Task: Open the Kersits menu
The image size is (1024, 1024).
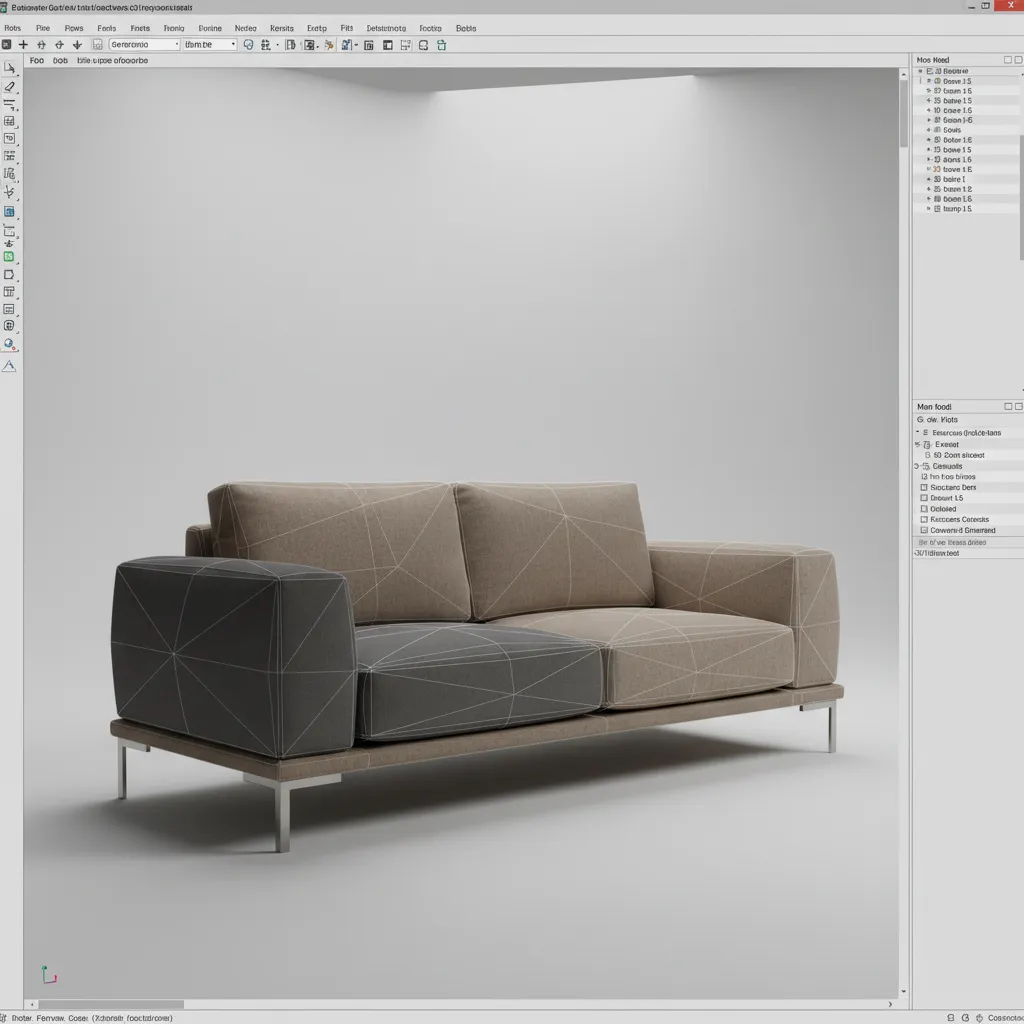Action: (x=281, y=28)
